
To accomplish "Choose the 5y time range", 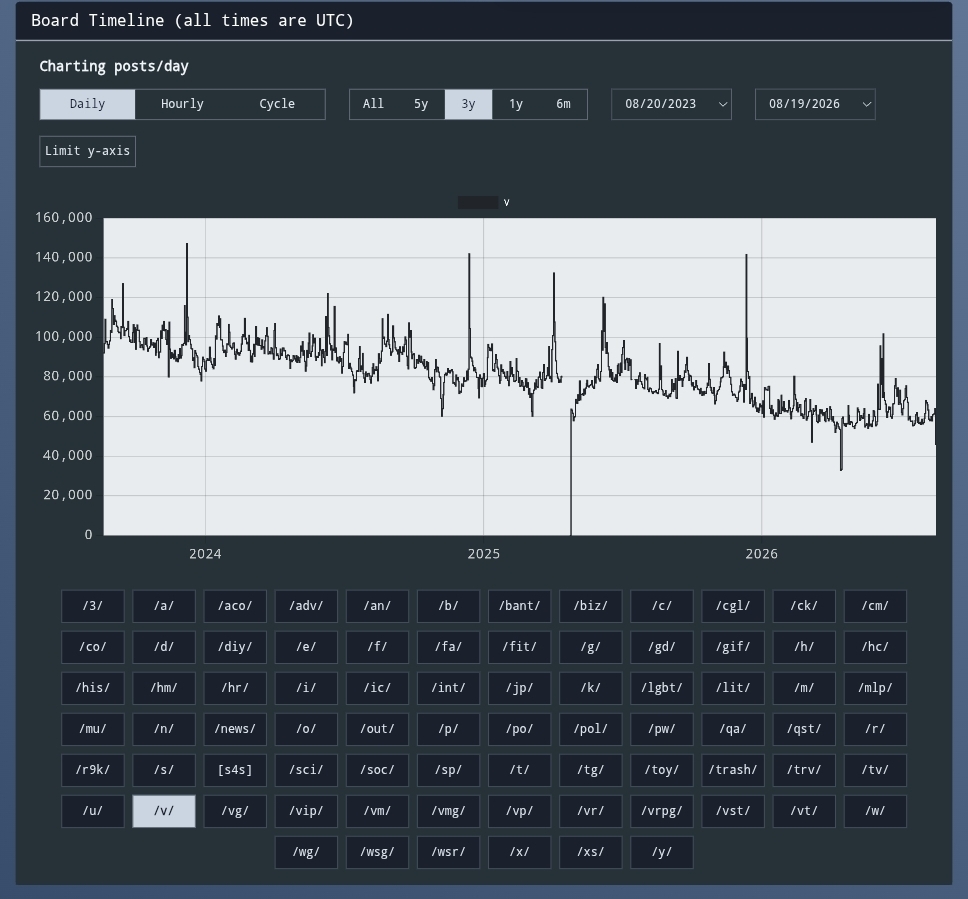I will [421, 104].
